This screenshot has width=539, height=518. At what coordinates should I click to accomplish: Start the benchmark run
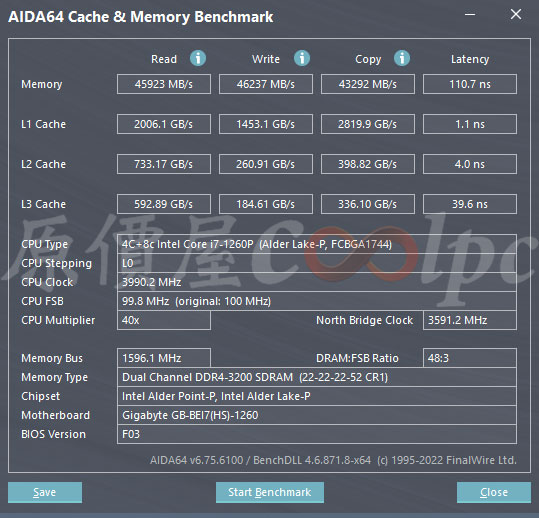click(270, 492)
